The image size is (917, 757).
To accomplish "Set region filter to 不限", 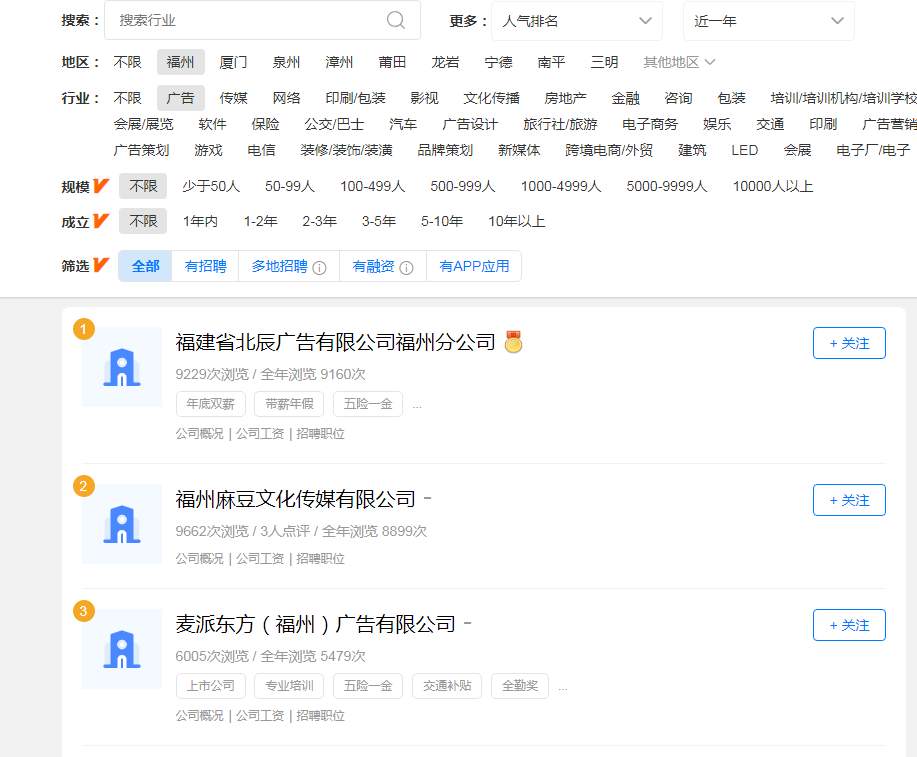I will (x=127, y=62).
